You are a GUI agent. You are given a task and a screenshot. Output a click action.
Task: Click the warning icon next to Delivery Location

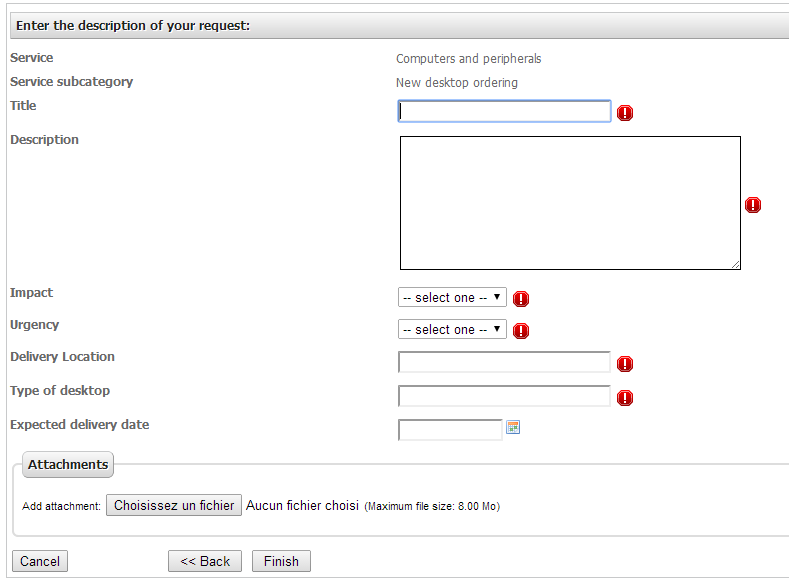pyautogui.click(x=625, y=364)
